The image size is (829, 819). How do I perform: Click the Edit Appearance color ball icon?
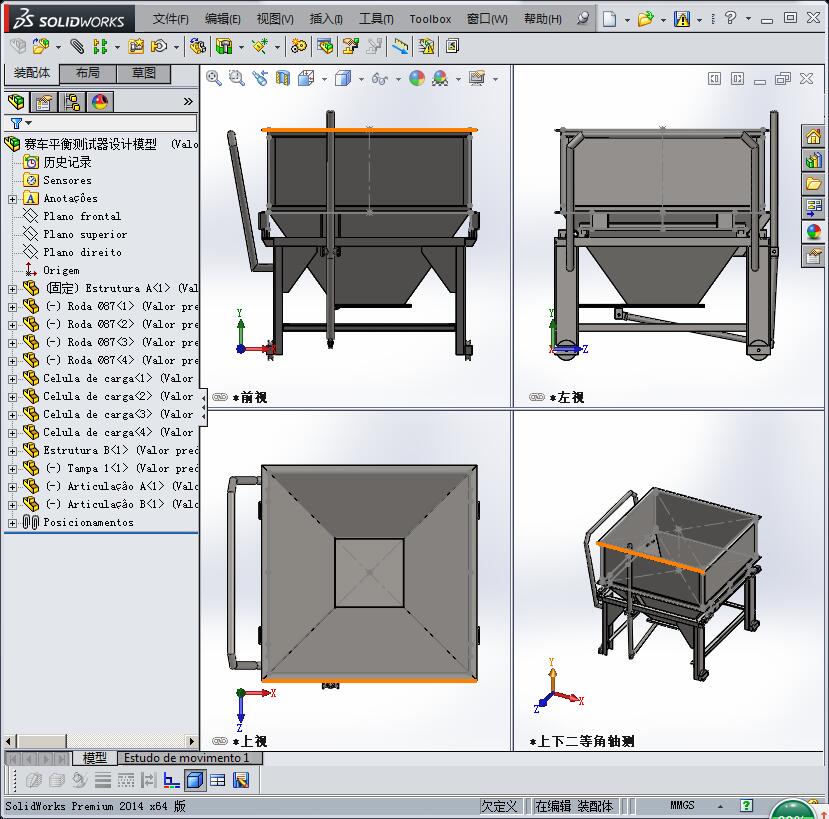pyautogui.click(x=417, y=78)
